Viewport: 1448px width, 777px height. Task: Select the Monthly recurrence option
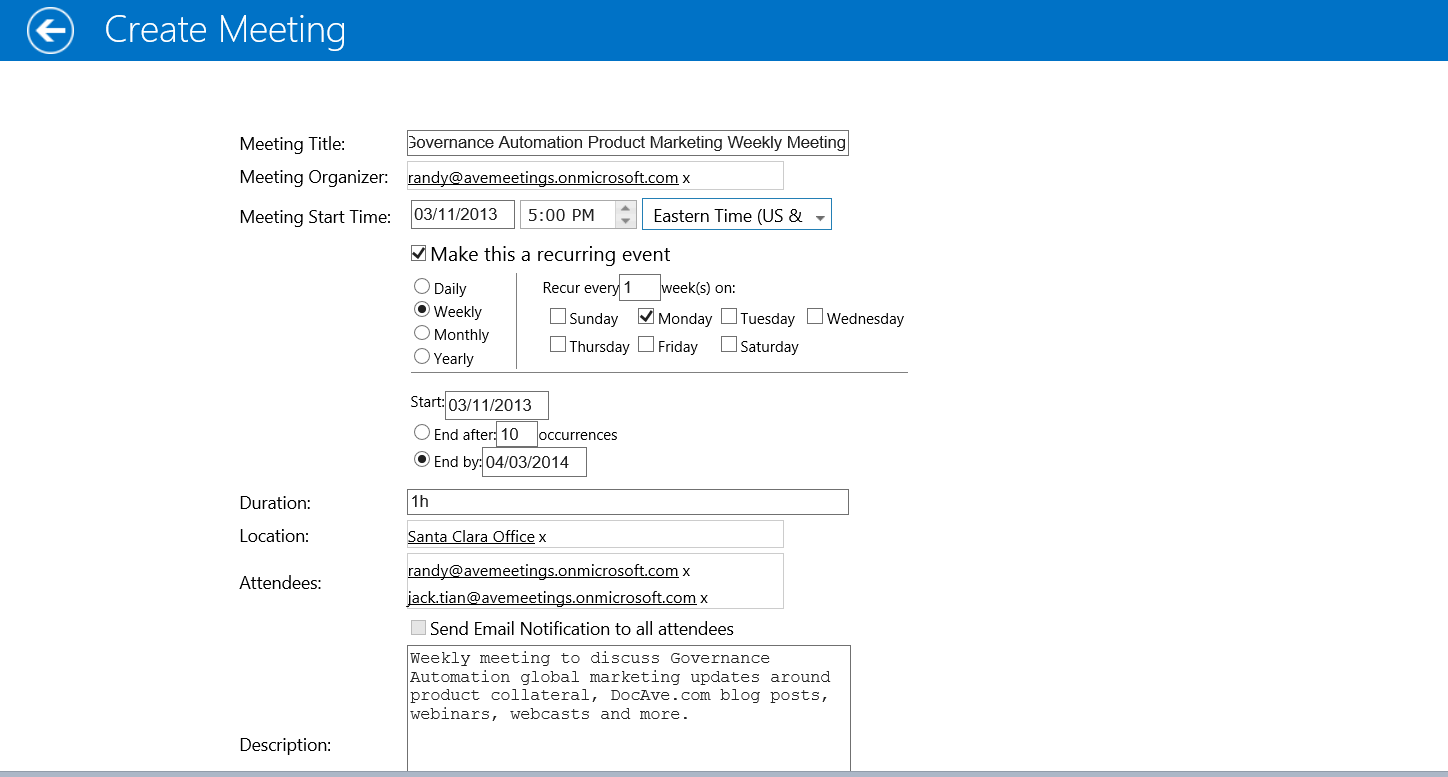pos(422,333)
